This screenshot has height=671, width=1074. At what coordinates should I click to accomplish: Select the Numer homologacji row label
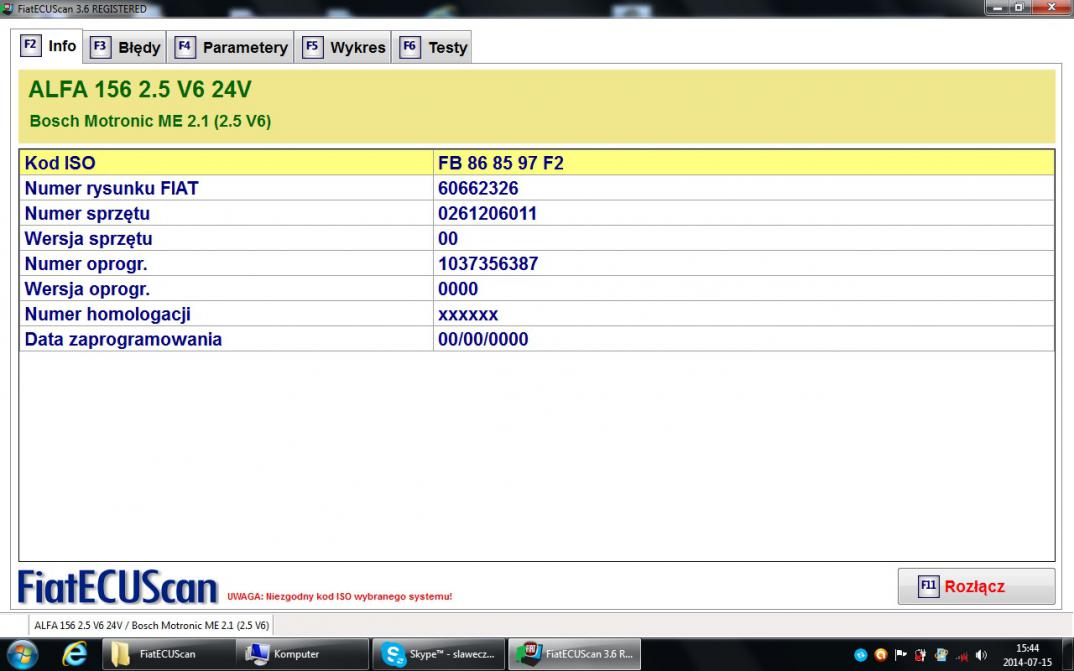click(x=226, y=314)
